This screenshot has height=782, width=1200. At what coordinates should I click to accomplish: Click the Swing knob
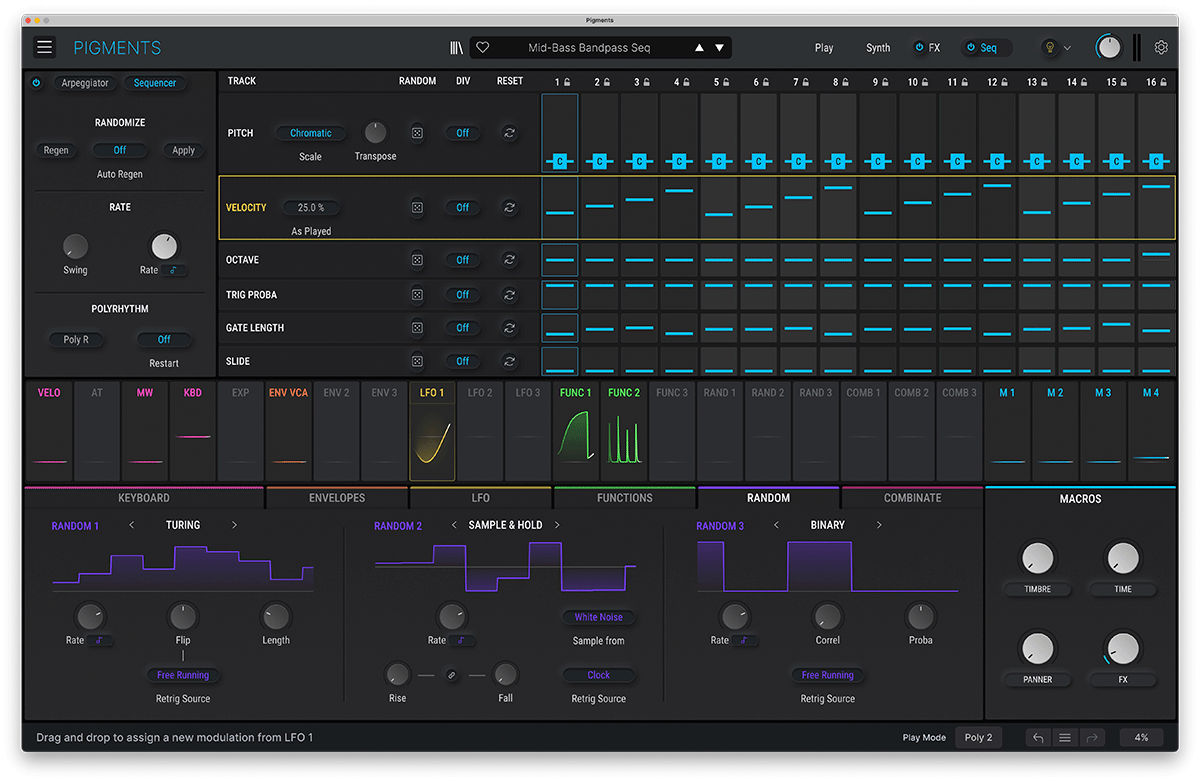tap(75, 246)
